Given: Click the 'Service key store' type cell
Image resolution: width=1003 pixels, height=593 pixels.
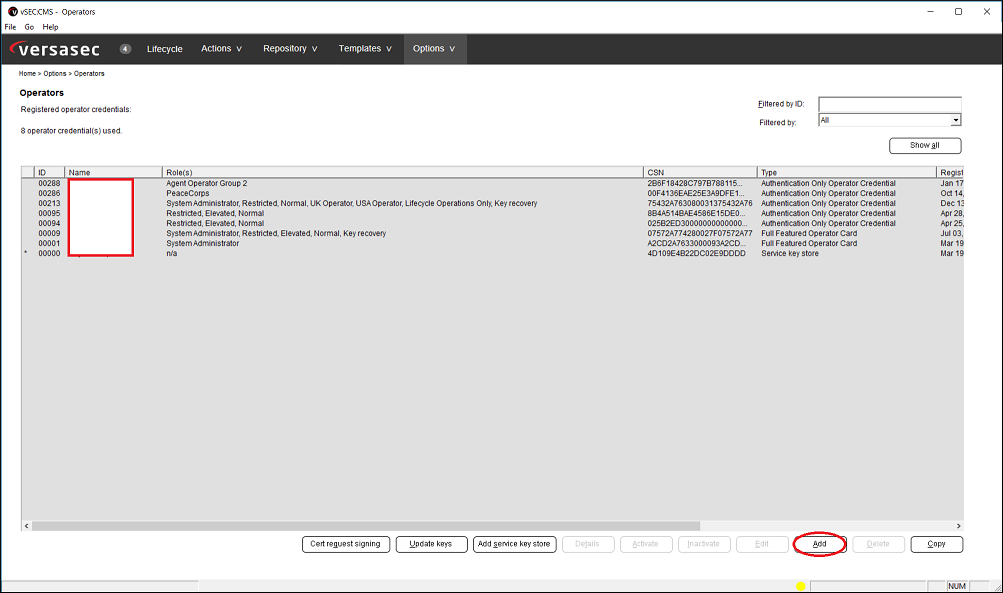Looking at the screenshot, I should (x=790, y=253).
